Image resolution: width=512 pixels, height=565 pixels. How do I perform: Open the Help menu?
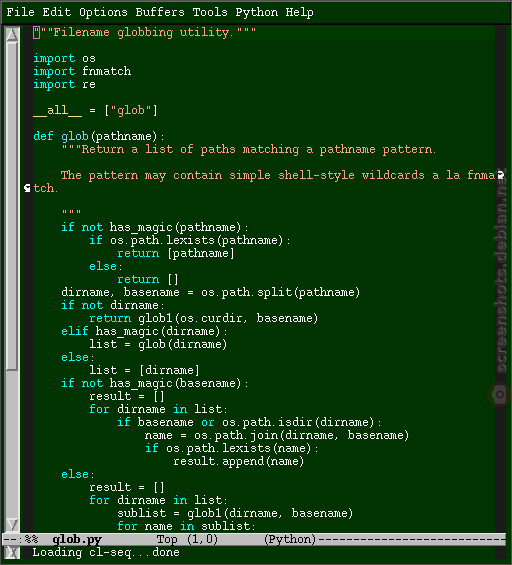click(299, 12)
